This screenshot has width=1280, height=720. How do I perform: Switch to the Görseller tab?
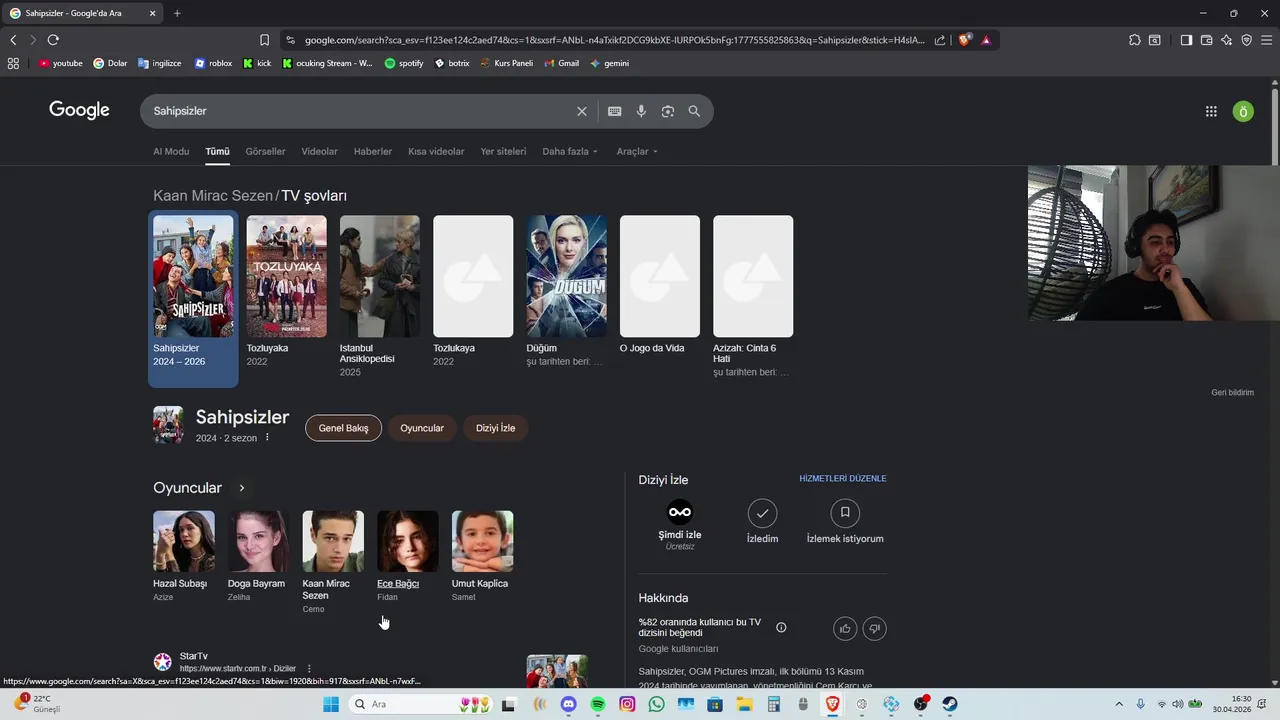point(265,152)
